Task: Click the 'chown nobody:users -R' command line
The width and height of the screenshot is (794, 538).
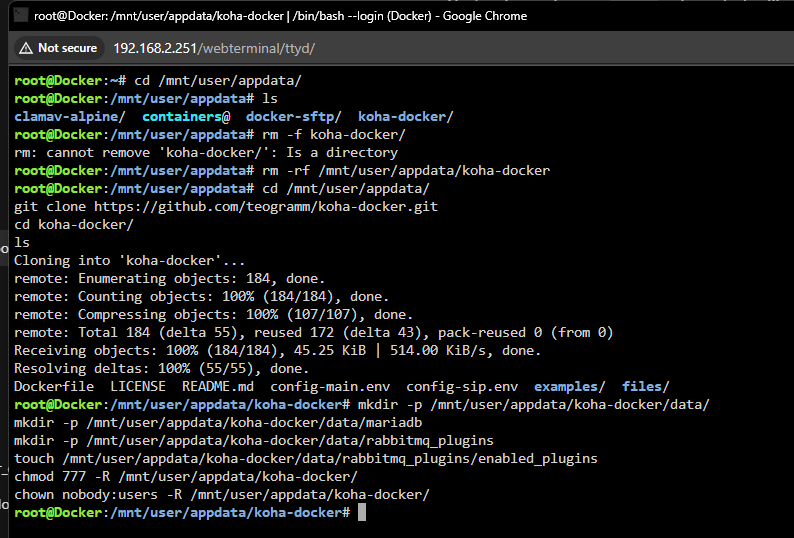Action: click(222, 494)
